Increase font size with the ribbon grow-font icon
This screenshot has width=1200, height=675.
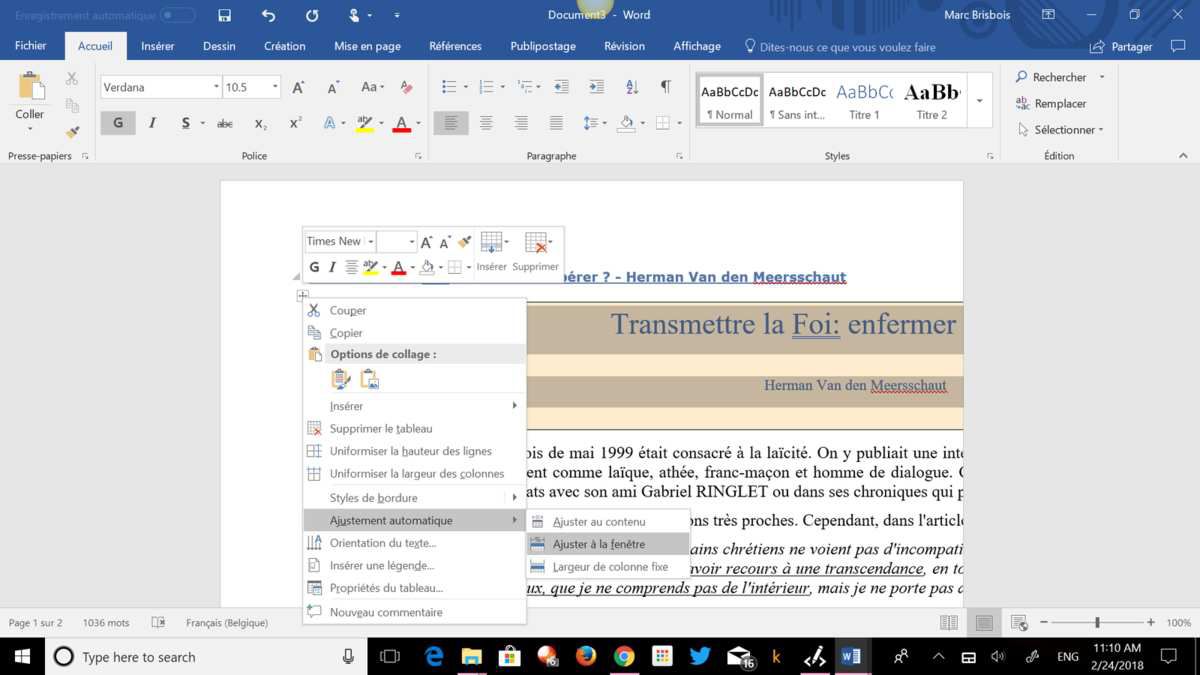[298, 88]
